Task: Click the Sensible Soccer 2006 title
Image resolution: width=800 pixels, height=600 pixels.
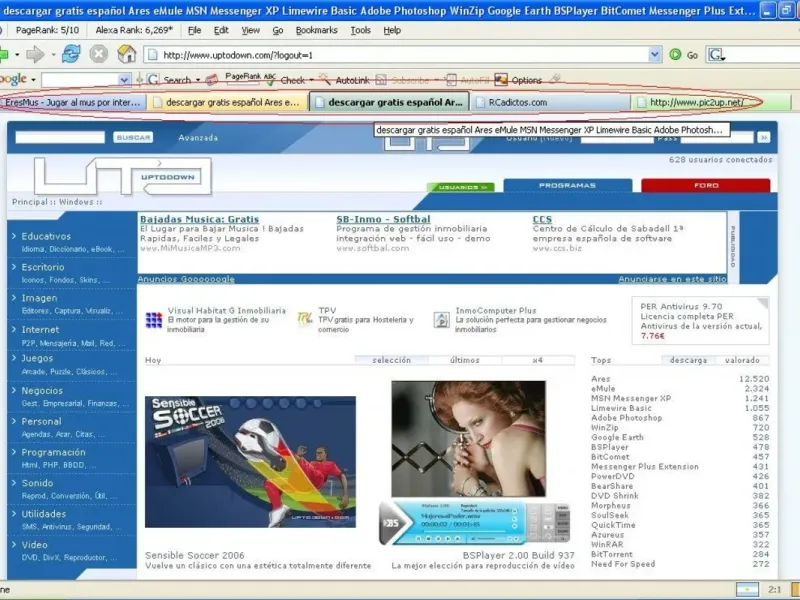Action: coord(194,555)
